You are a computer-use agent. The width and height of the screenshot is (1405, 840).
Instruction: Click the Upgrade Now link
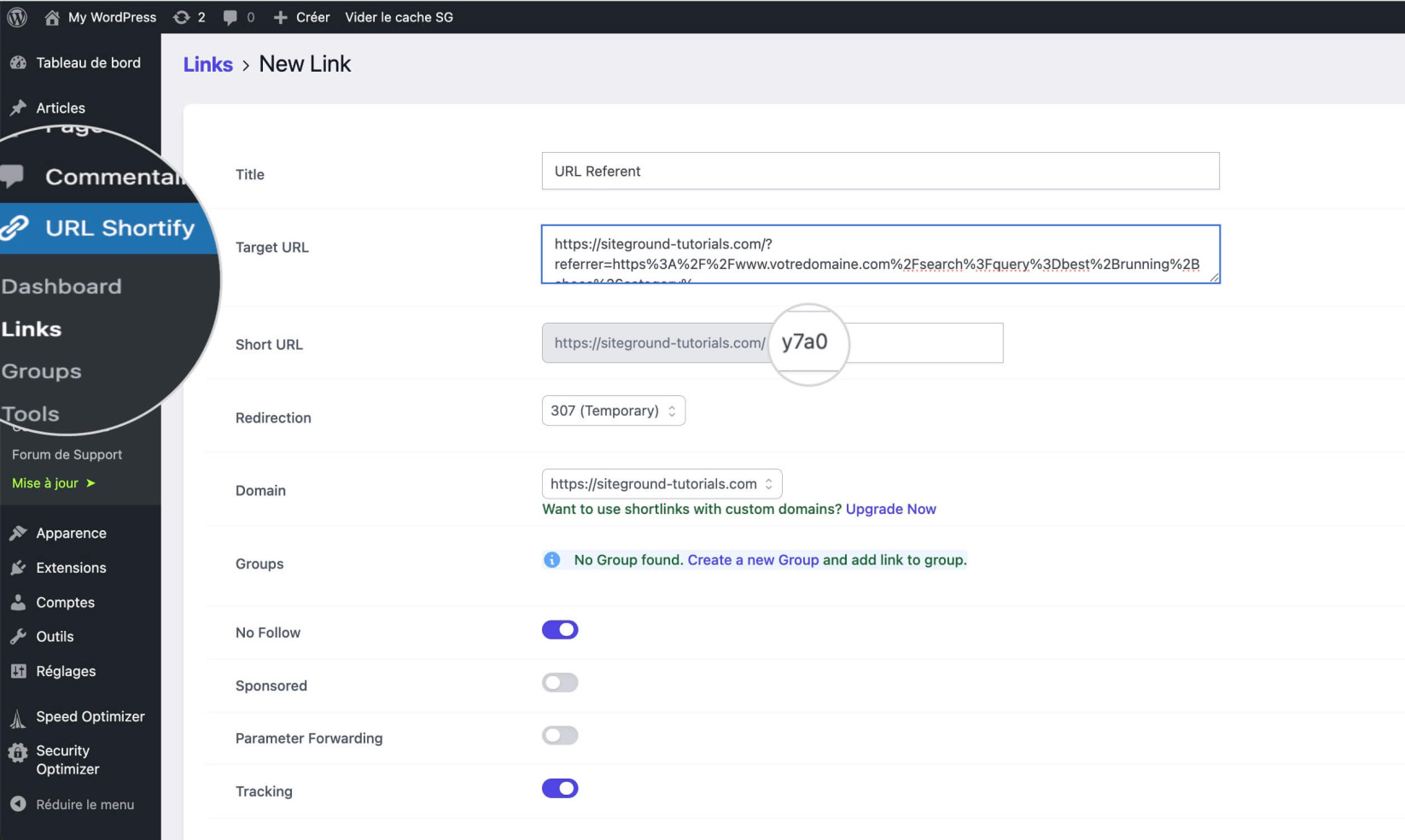[891, 509]
